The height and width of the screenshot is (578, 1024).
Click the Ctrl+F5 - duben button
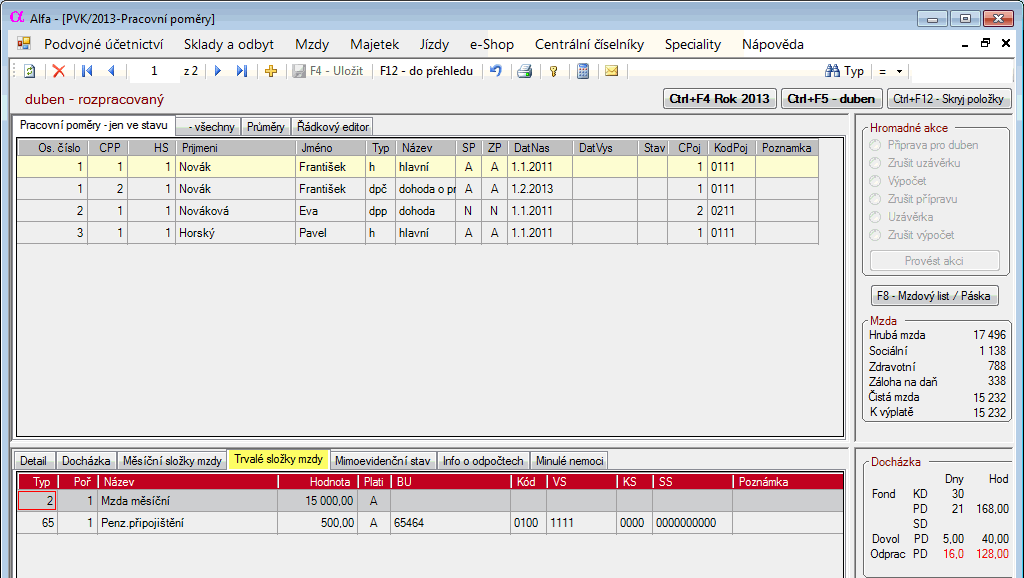point(831,99)
